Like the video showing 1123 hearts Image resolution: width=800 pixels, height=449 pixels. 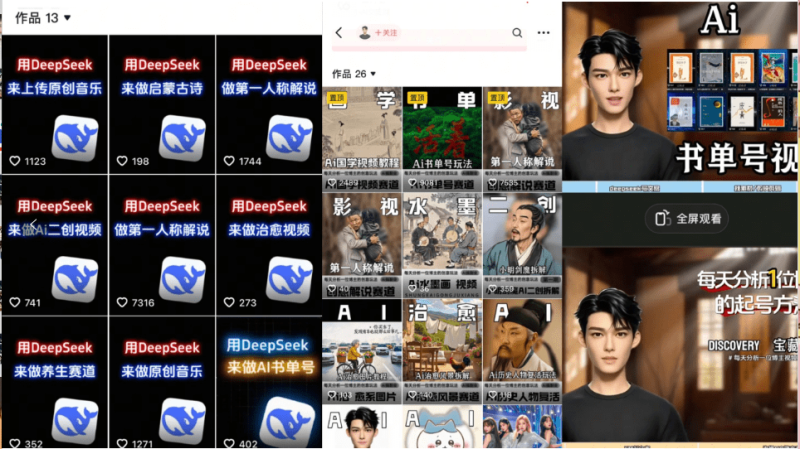(15, 161)
